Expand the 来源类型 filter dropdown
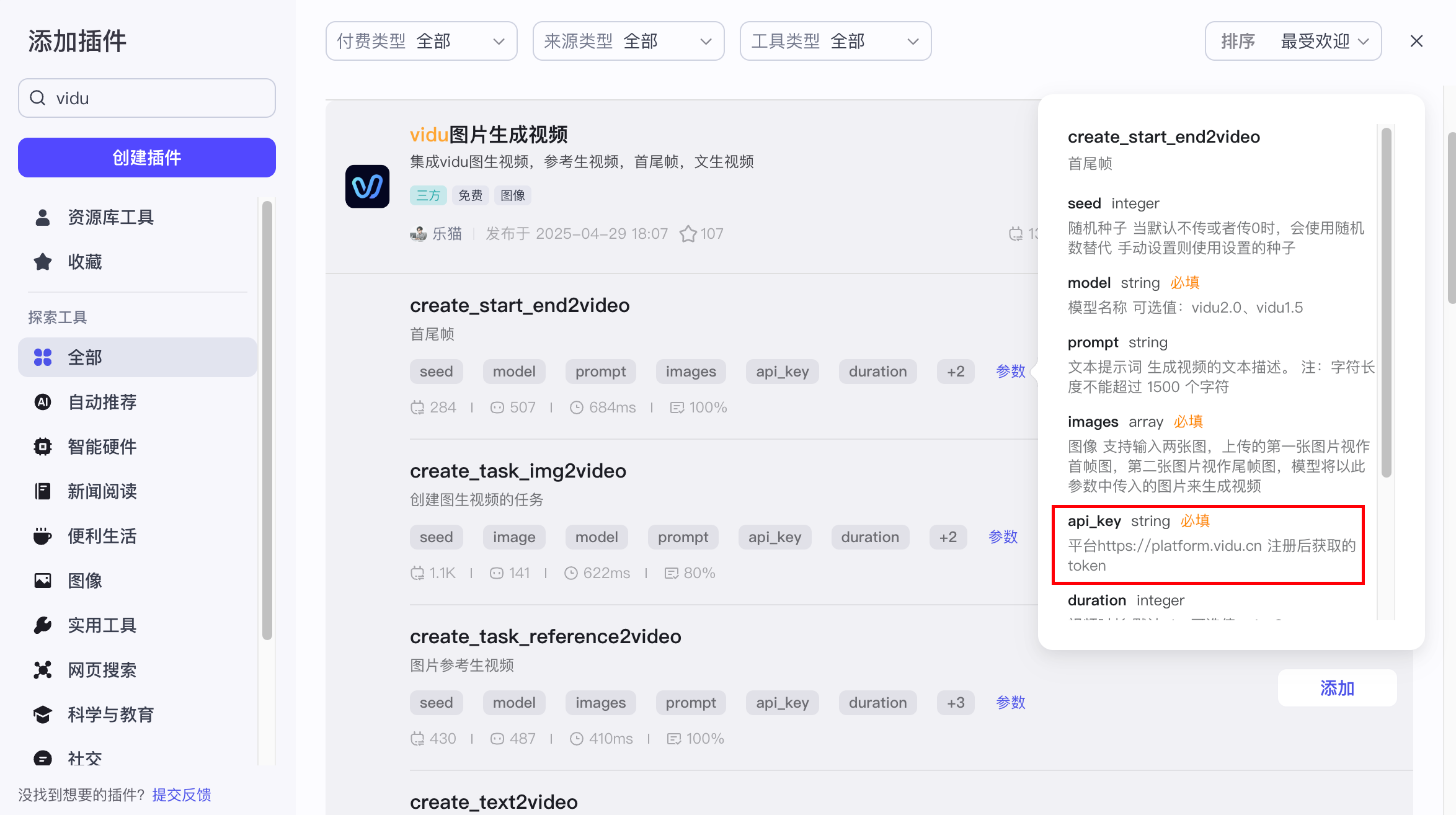The image size is (1456, 815). coord(628,41)
